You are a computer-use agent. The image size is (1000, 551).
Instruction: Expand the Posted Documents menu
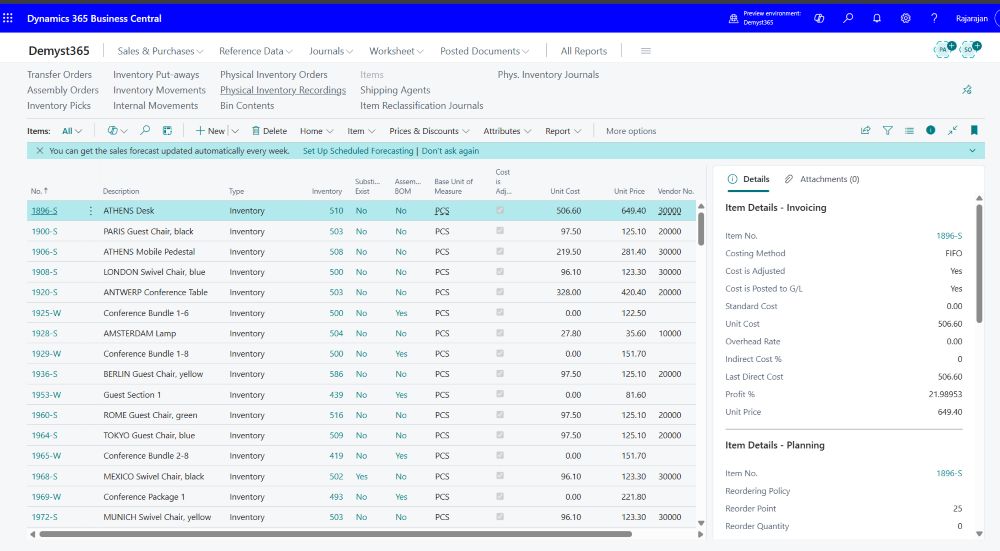485,51
